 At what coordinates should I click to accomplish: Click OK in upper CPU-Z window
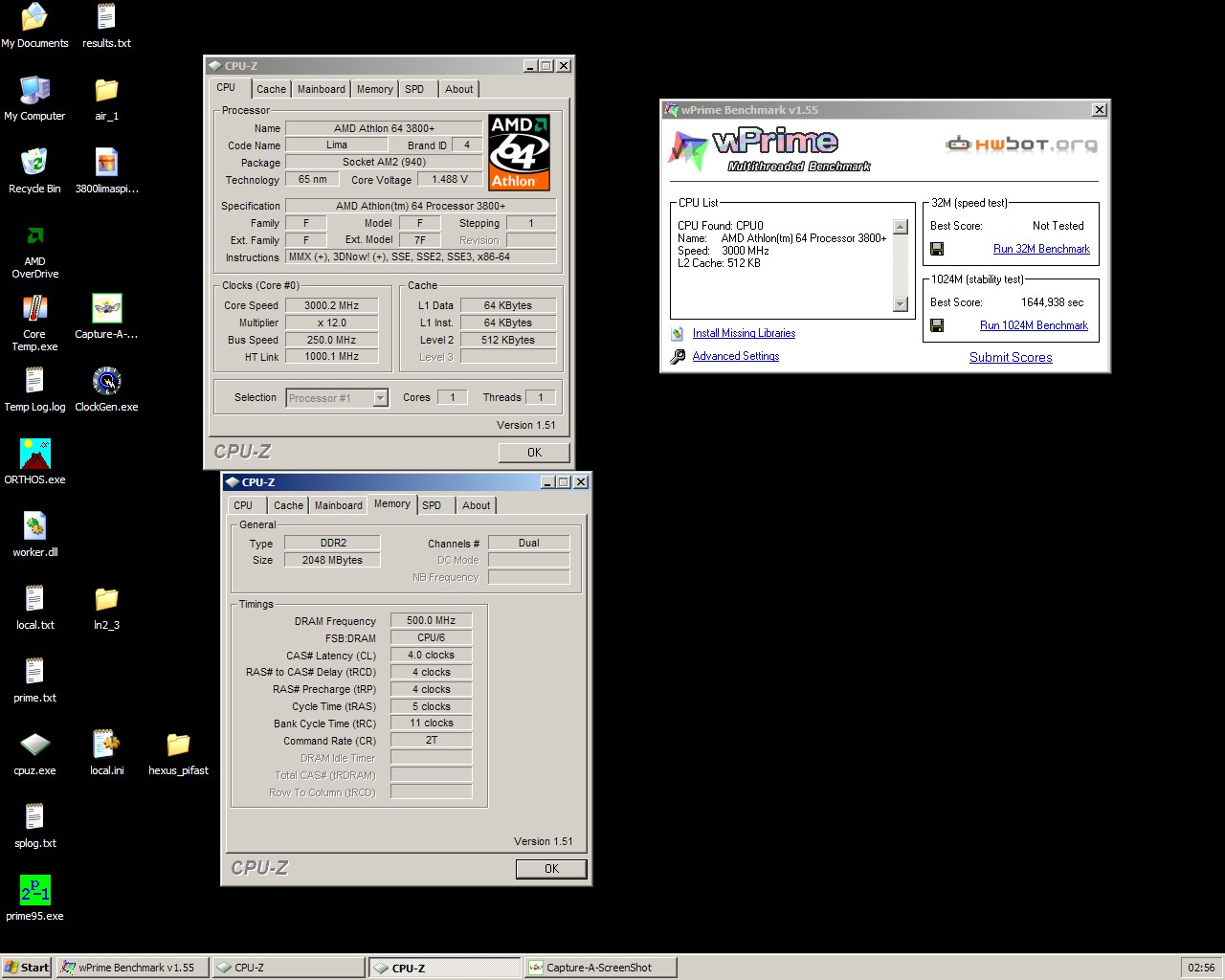(x=534, y=453)
